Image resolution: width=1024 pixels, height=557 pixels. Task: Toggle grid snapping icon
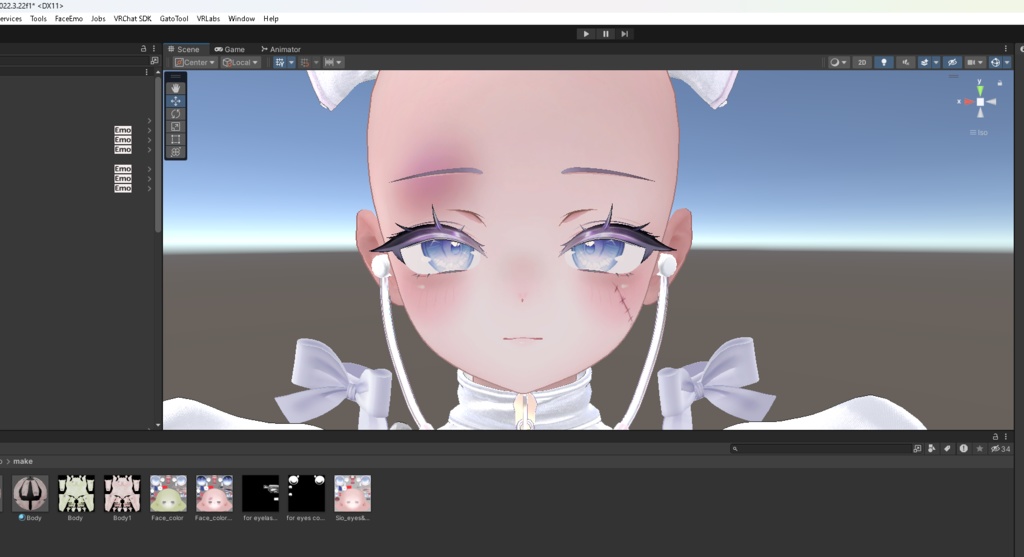(x=304, y=63)
